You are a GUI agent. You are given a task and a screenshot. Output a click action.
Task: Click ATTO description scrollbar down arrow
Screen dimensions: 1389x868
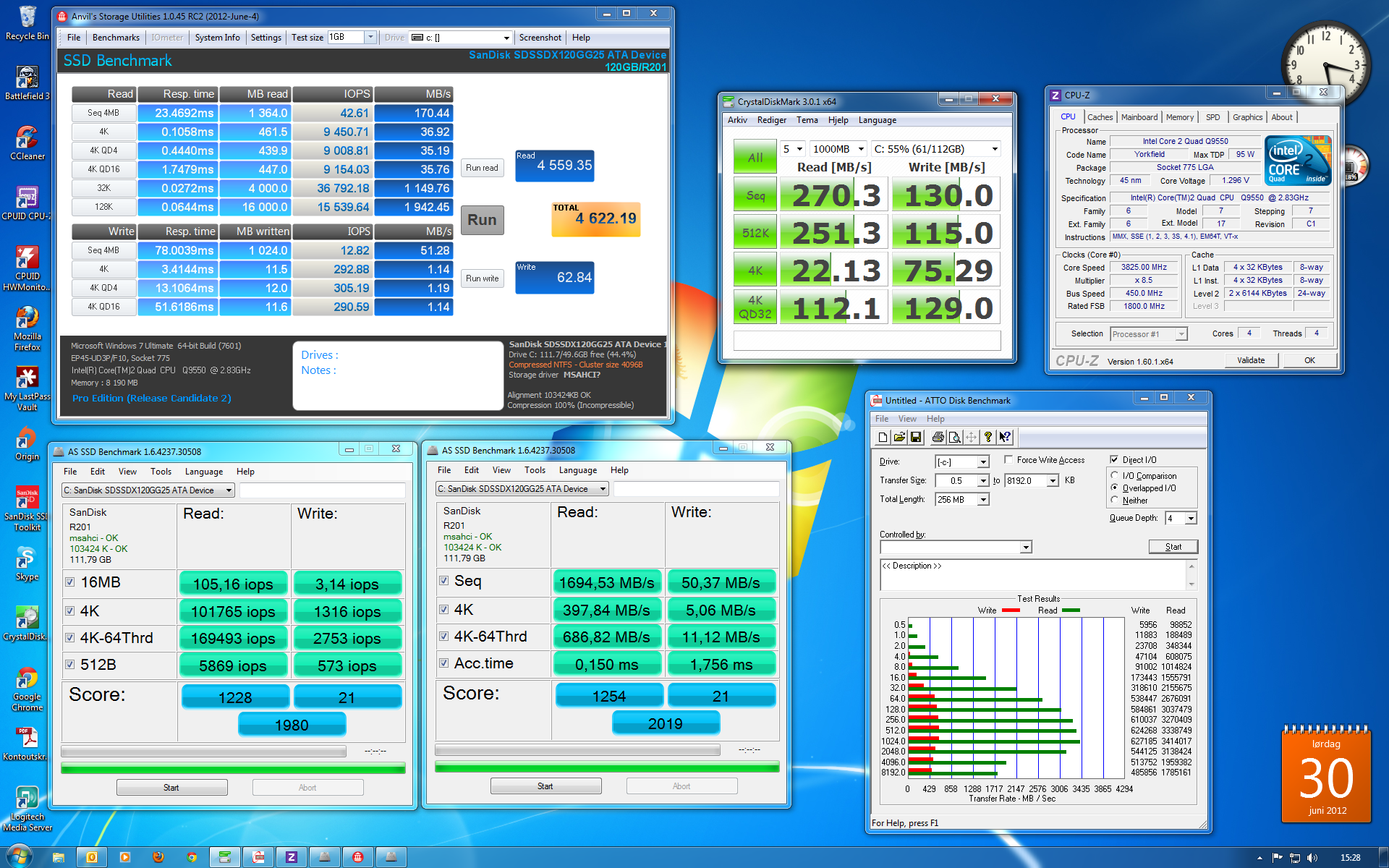click(1192, 584)
